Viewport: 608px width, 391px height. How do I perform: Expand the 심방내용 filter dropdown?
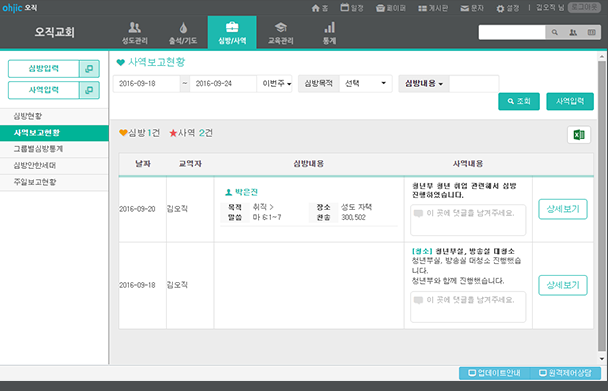pos(424,84)
